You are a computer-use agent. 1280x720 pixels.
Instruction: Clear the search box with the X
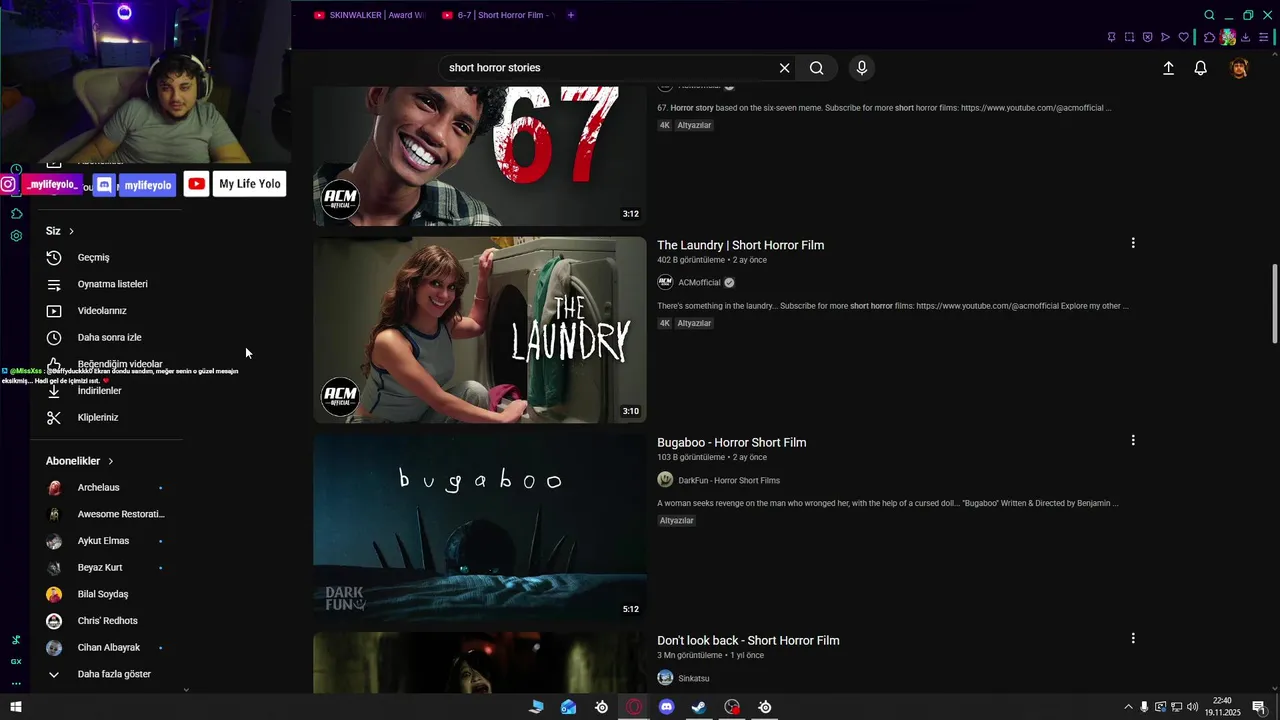[784, 68]
